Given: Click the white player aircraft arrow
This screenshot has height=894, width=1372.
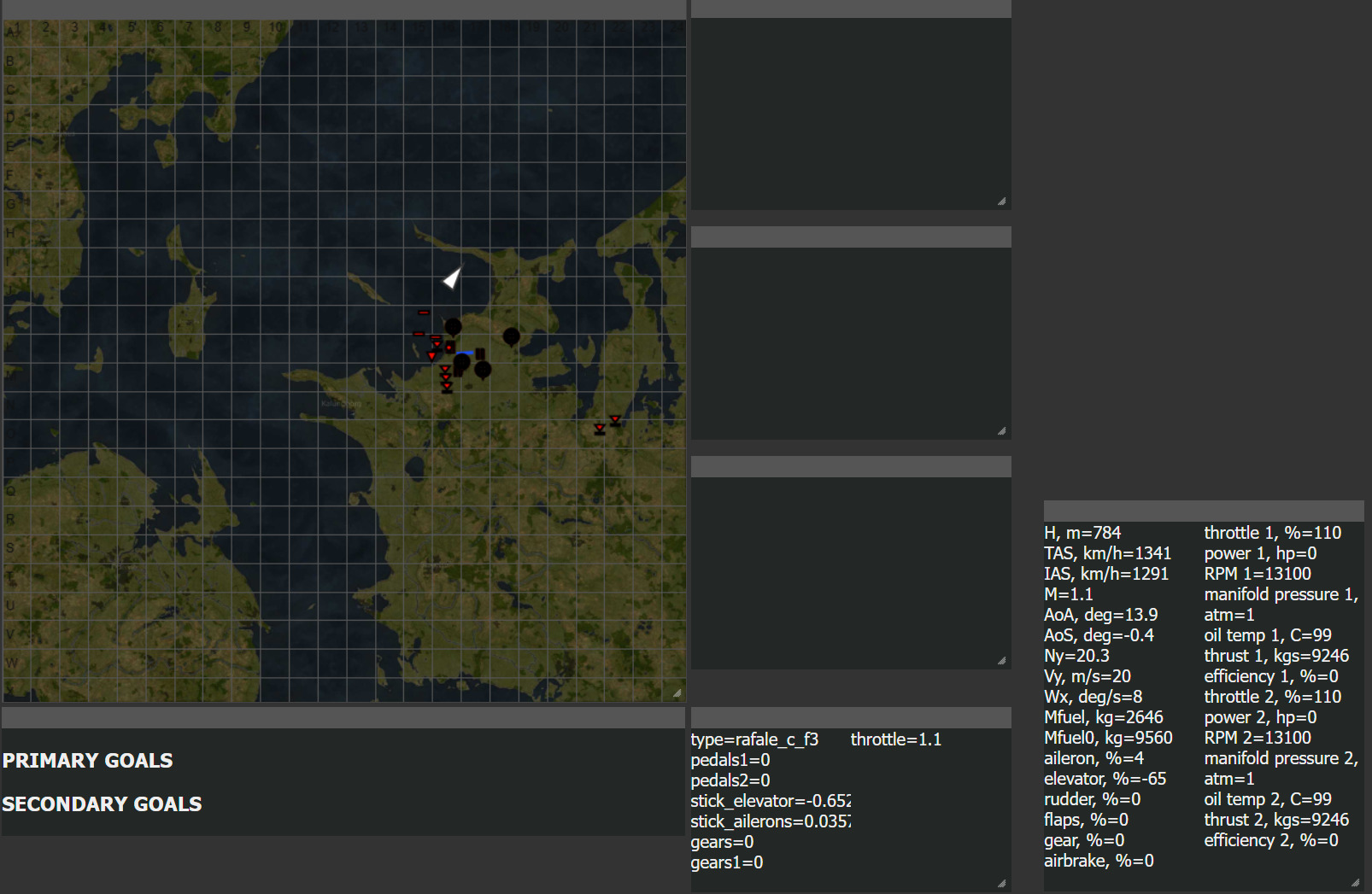Looking at the screenshot, I should (x=452, y=278).
